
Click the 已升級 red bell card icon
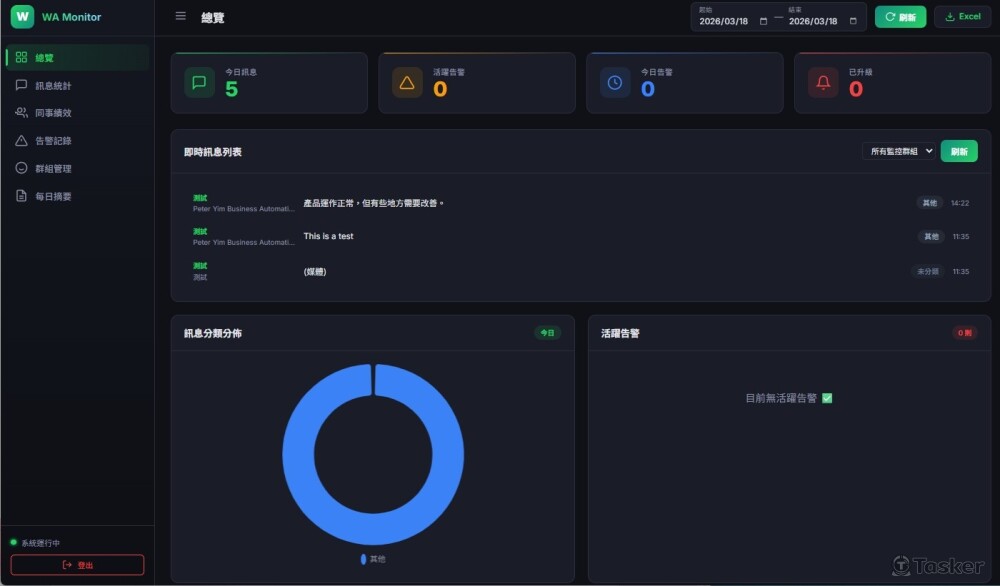(x=823, y=83)
